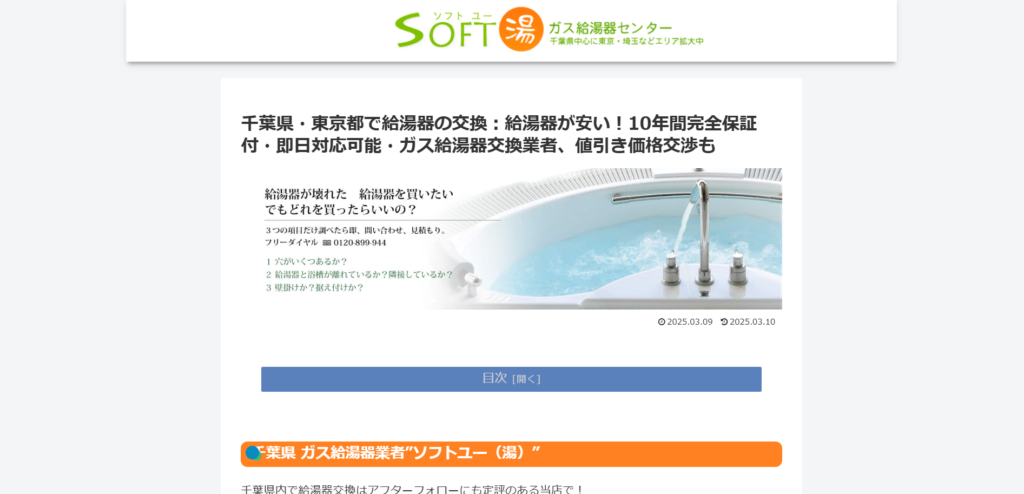
Task: Click the 目次 label in the blue bar
Action: (x=494, y=378)
